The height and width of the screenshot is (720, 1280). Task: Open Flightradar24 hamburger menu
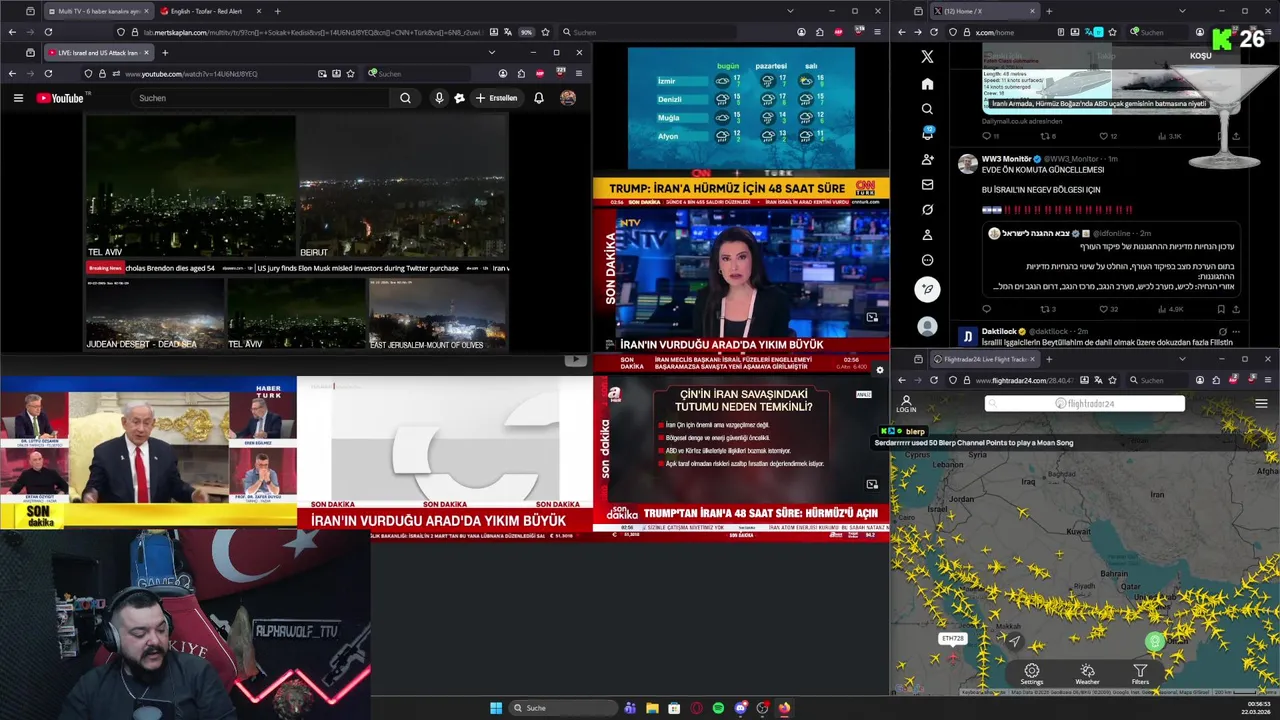coord(1261,404)
